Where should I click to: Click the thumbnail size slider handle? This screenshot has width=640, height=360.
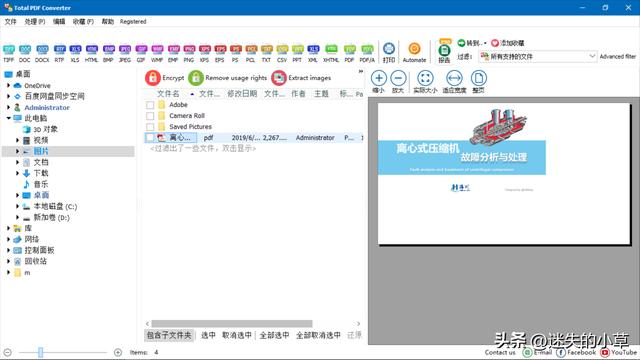[40, 352]
